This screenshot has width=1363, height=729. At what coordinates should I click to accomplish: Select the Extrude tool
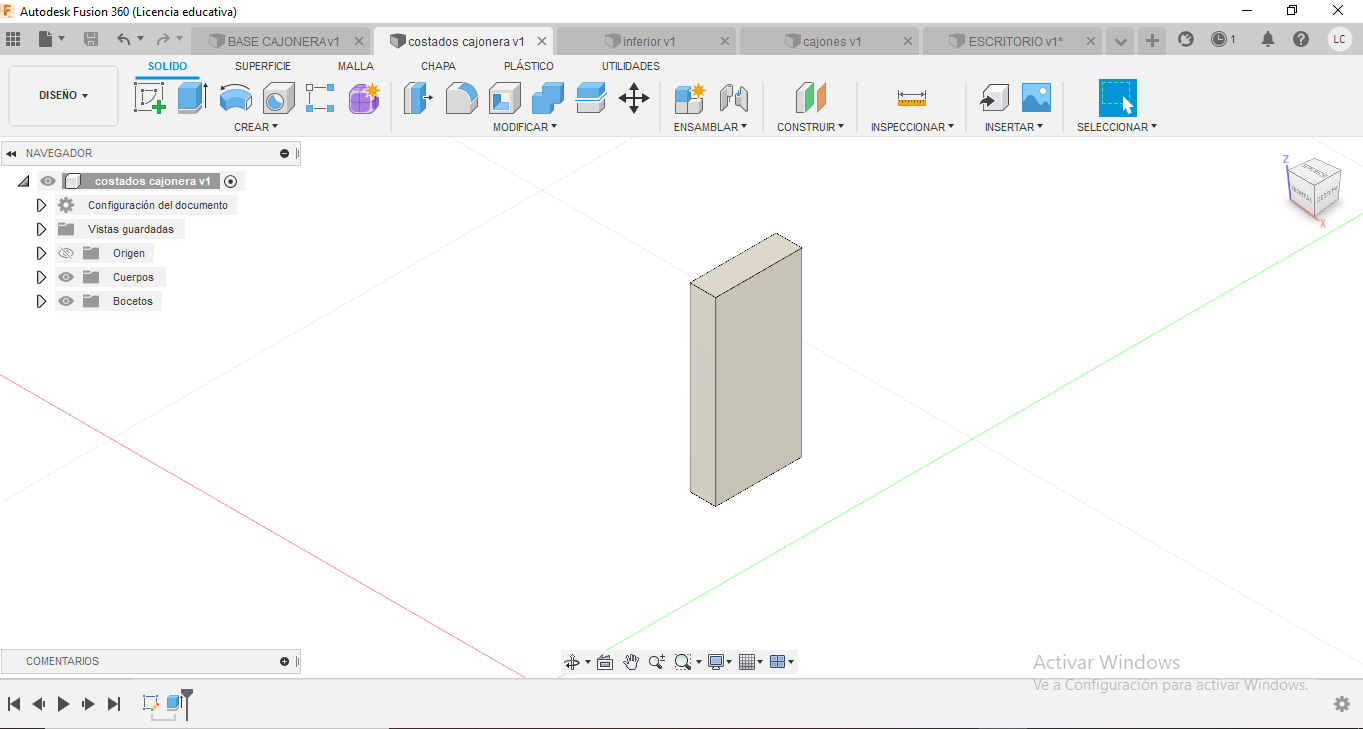[192, 98]
